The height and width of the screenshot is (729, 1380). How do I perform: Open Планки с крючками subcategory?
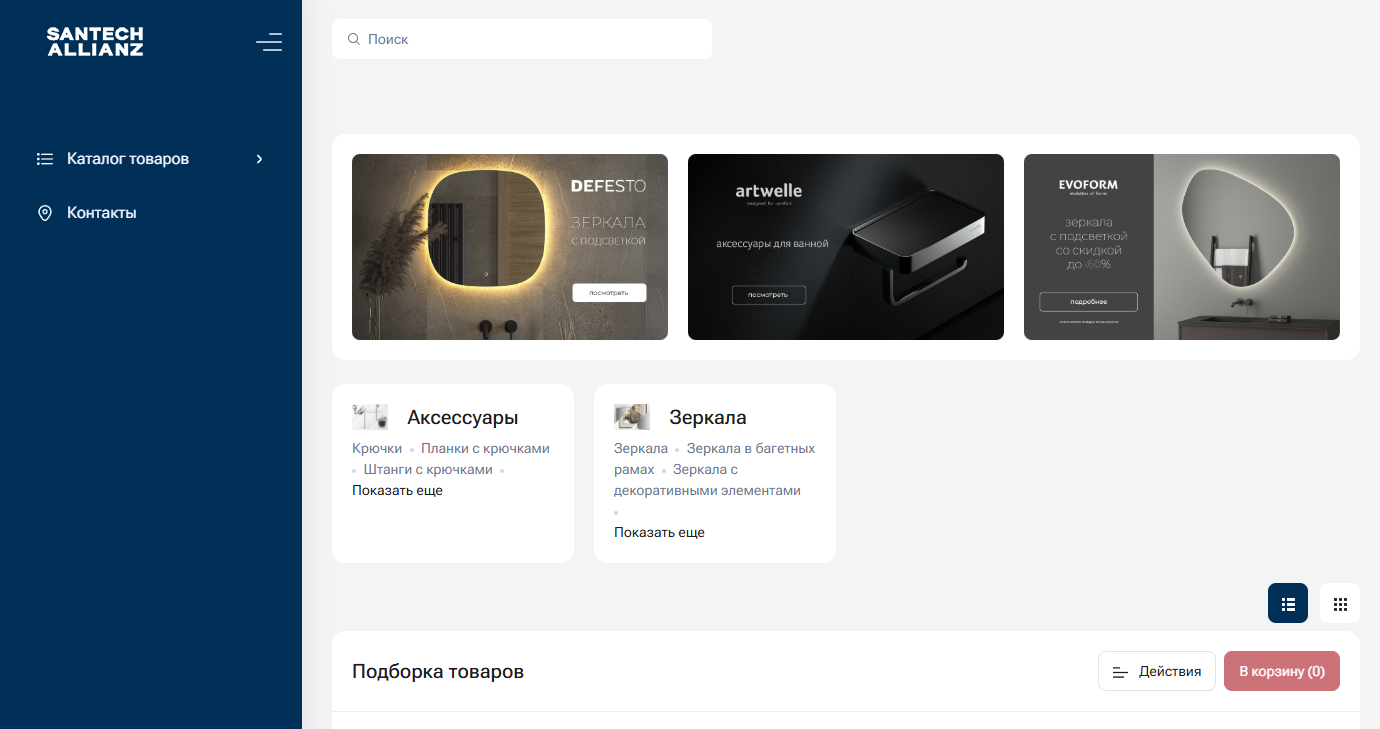pyautogui.click(x=485, y=449)
